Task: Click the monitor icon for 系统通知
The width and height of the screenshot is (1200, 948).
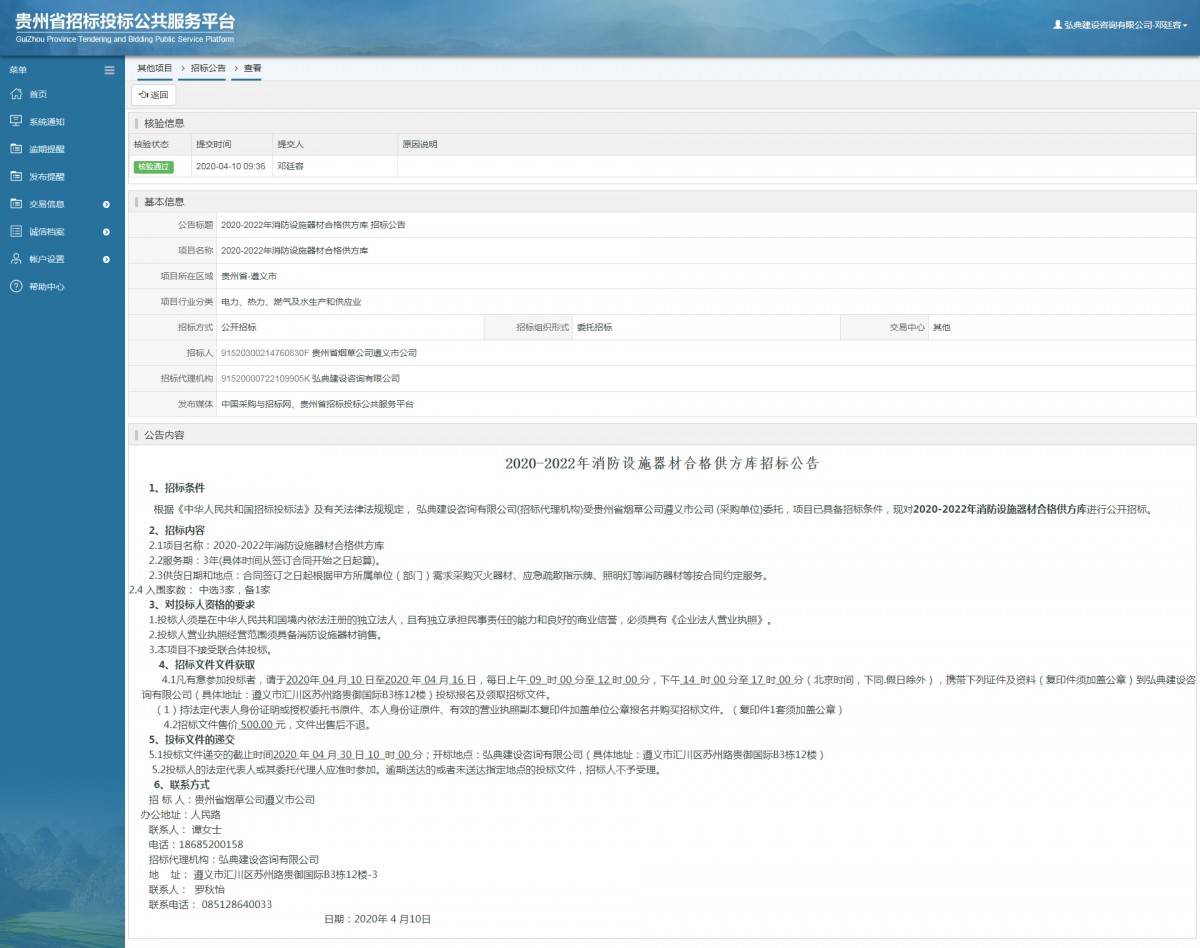Action: [x=15, y=121]
